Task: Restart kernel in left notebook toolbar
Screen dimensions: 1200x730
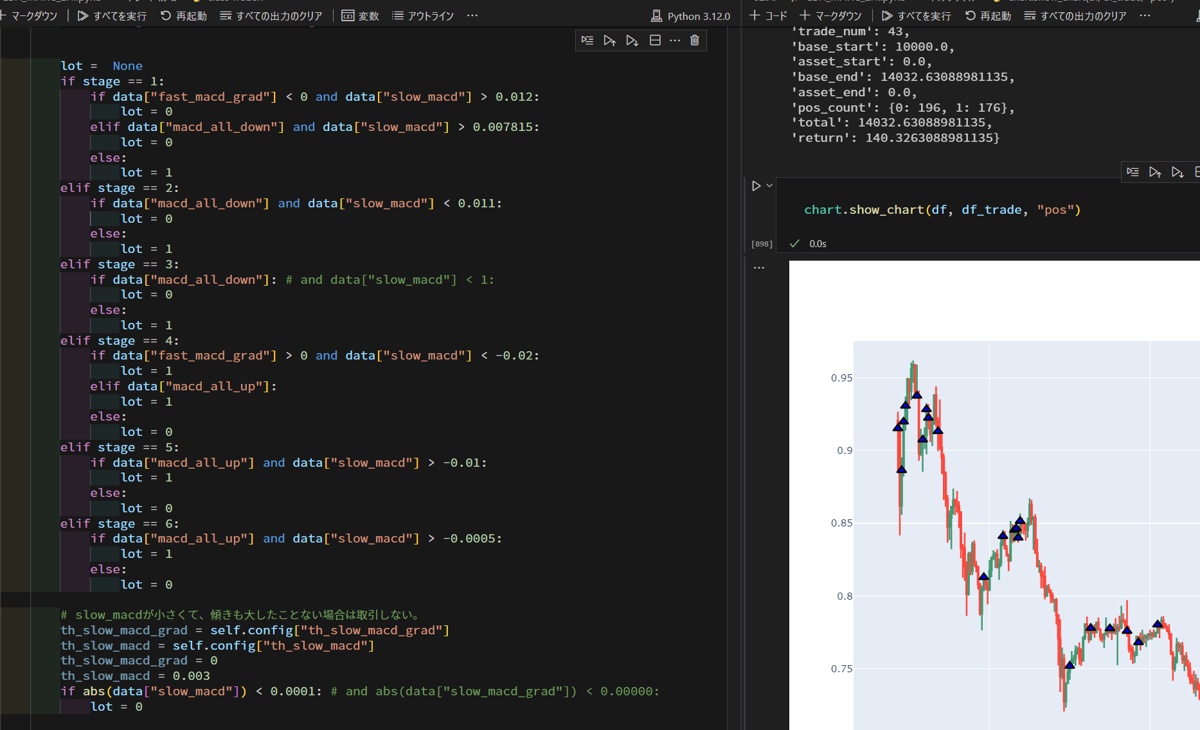Action: (182, 16)
